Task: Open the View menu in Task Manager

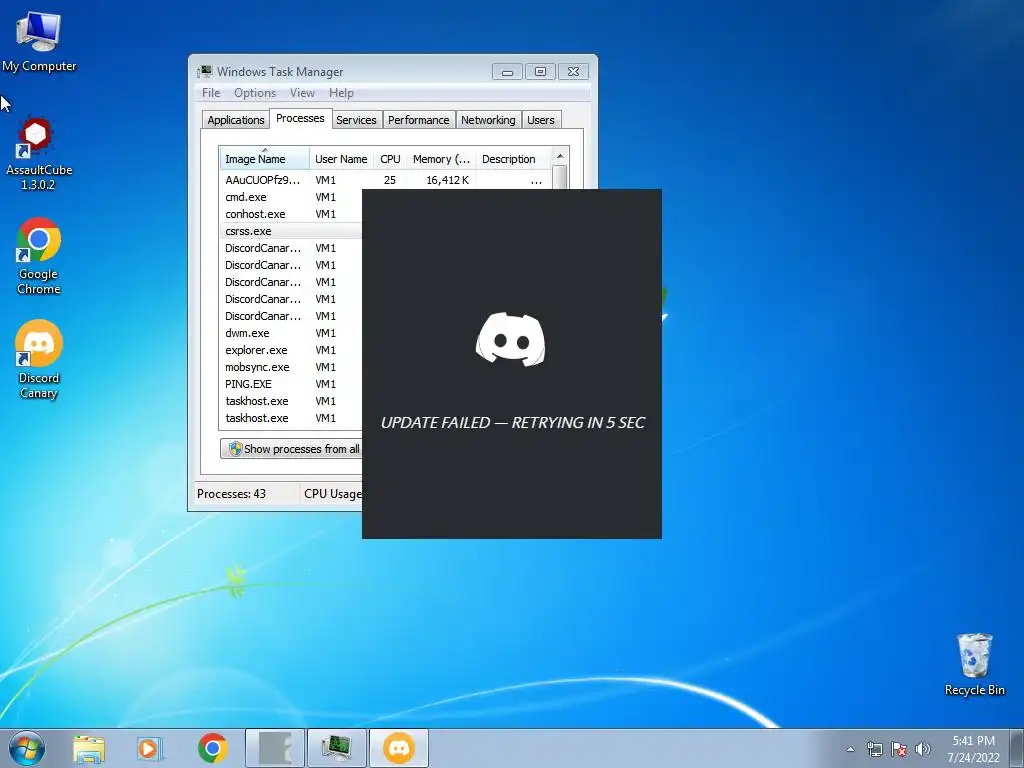Action: [302, 93]
